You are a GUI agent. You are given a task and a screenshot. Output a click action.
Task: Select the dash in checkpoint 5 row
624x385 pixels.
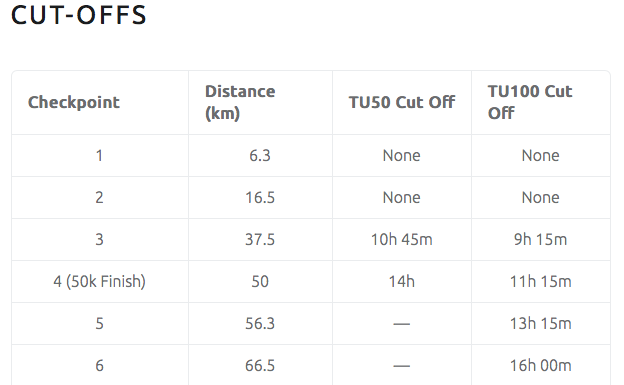click(402, 324)
